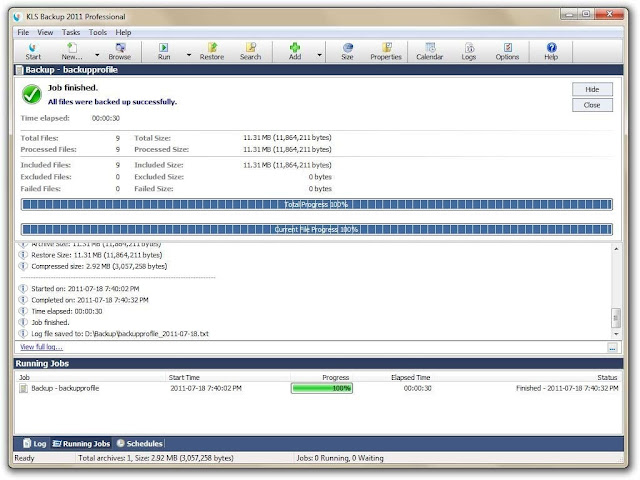The width and height of the screenshot is (640, 480).
Task: Click the green 100% job progress bar
Action: click(322, 388)
